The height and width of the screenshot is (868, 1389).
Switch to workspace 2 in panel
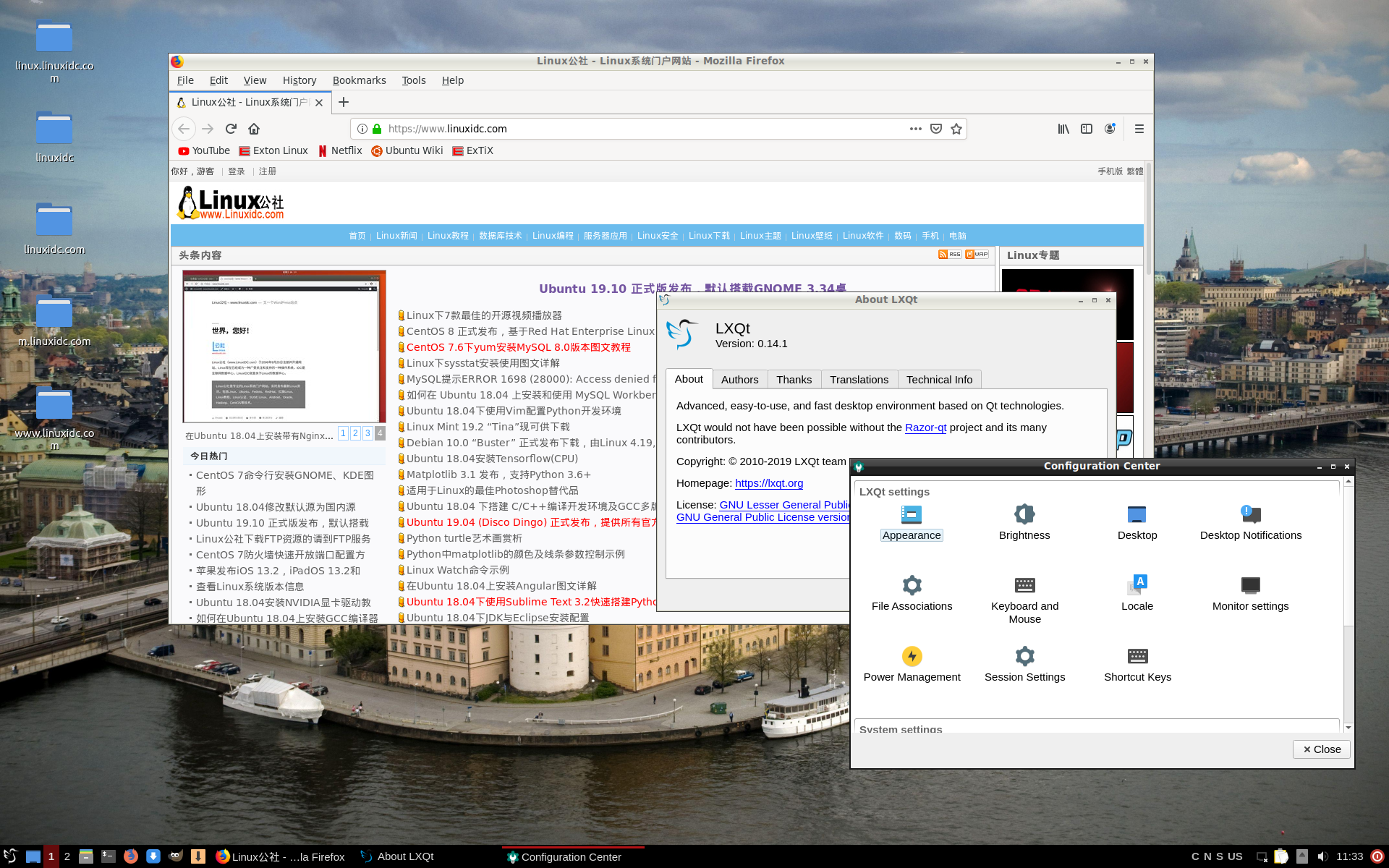67,856
